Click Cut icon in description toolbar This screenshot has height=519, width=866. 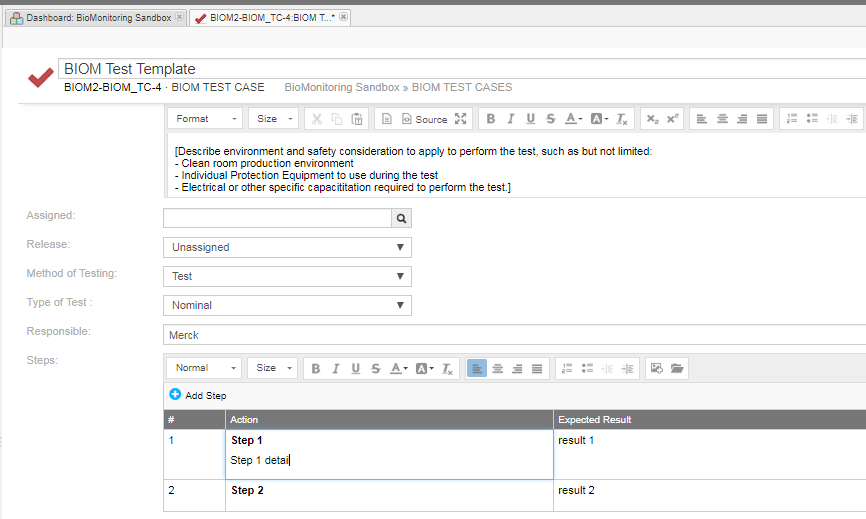point(316,119)
